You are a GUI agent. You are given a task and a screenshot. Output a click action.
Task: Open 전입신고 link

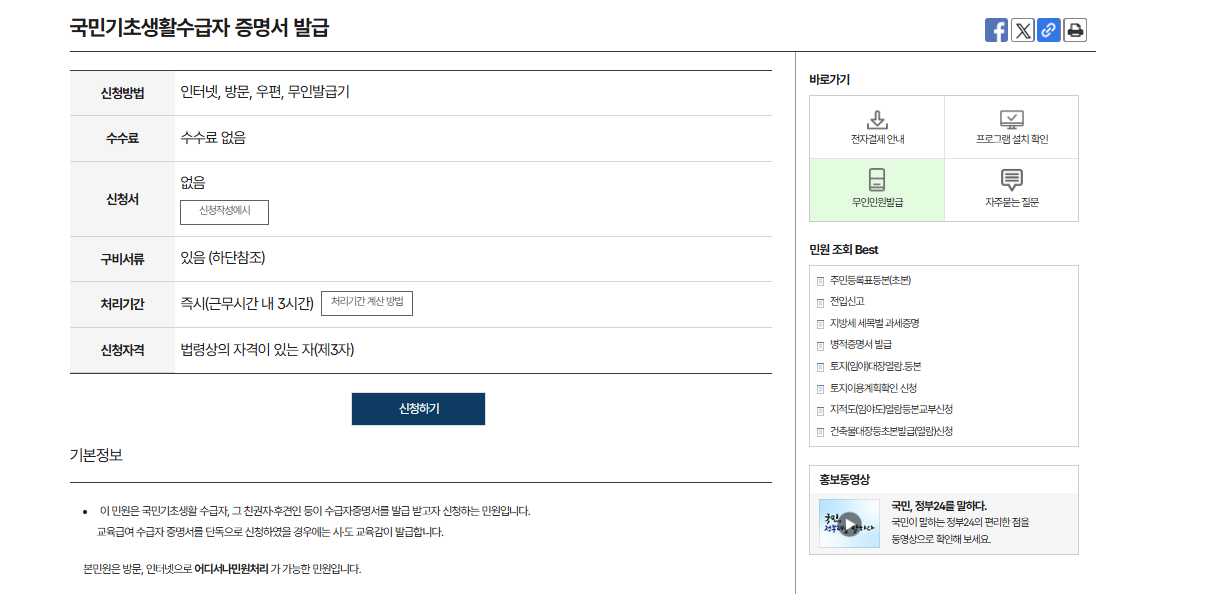tap(847, 302)
